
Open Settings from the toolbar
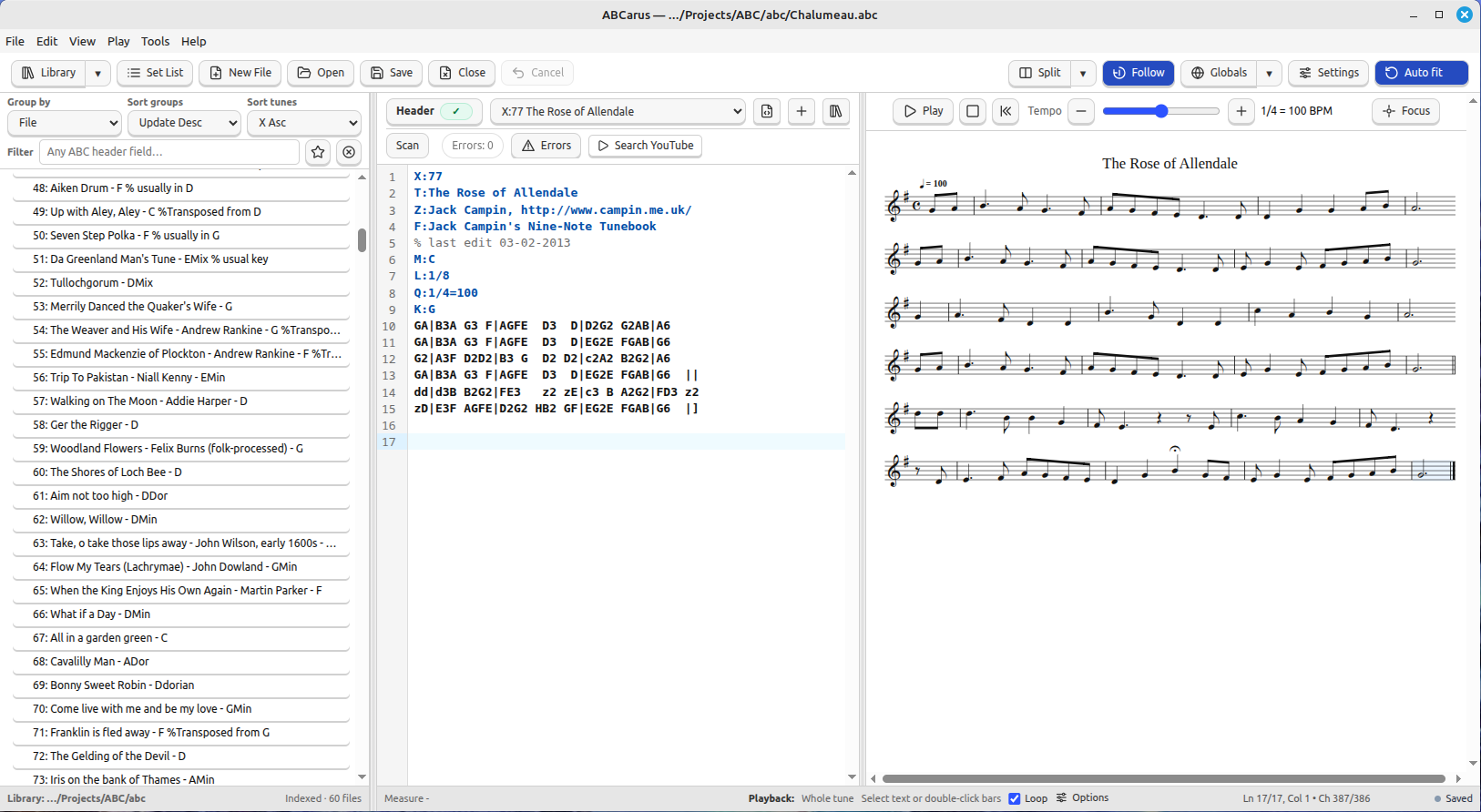pos(1329,73)
